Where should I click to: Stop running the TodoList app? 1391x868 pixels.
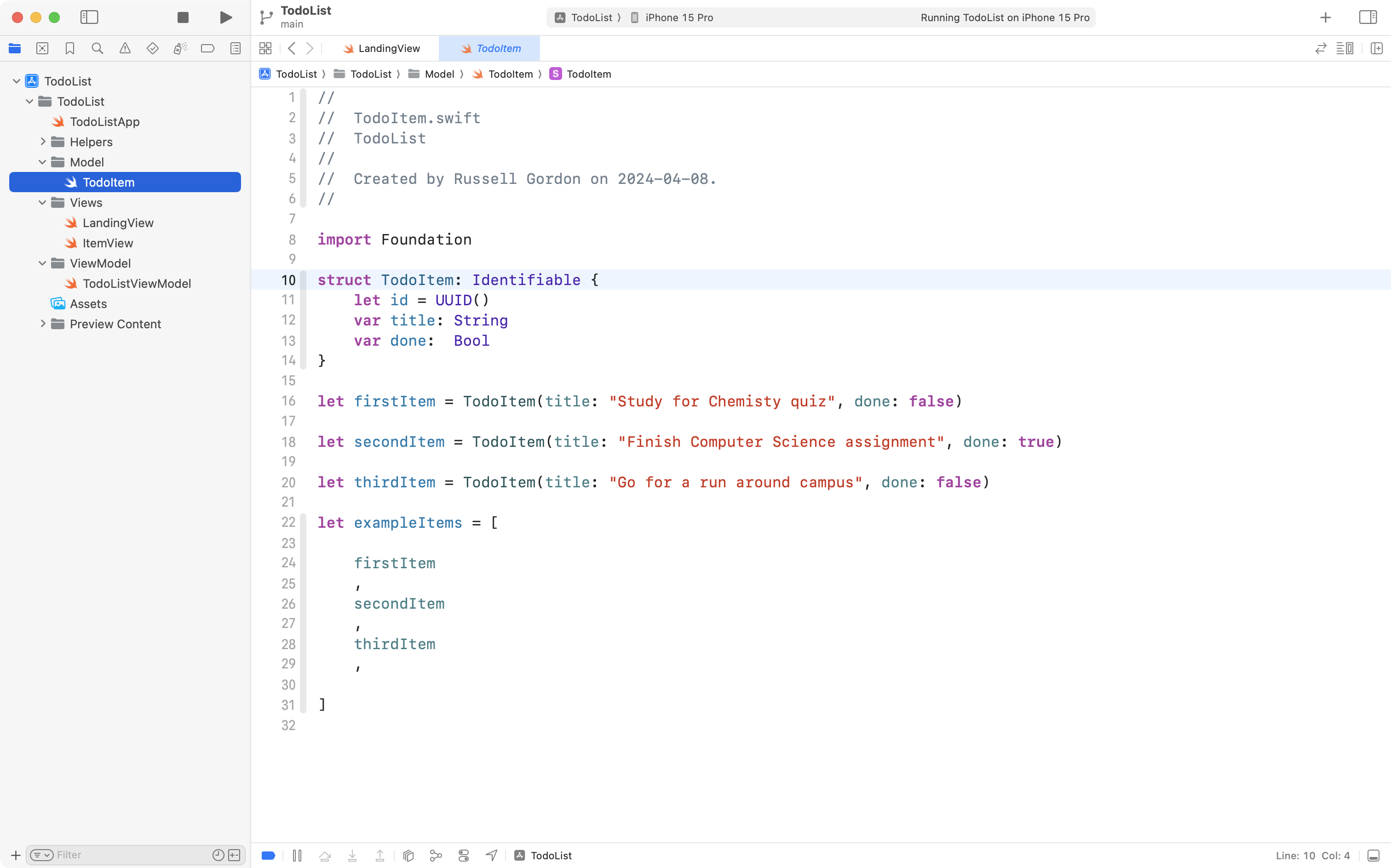pos(183,17)
